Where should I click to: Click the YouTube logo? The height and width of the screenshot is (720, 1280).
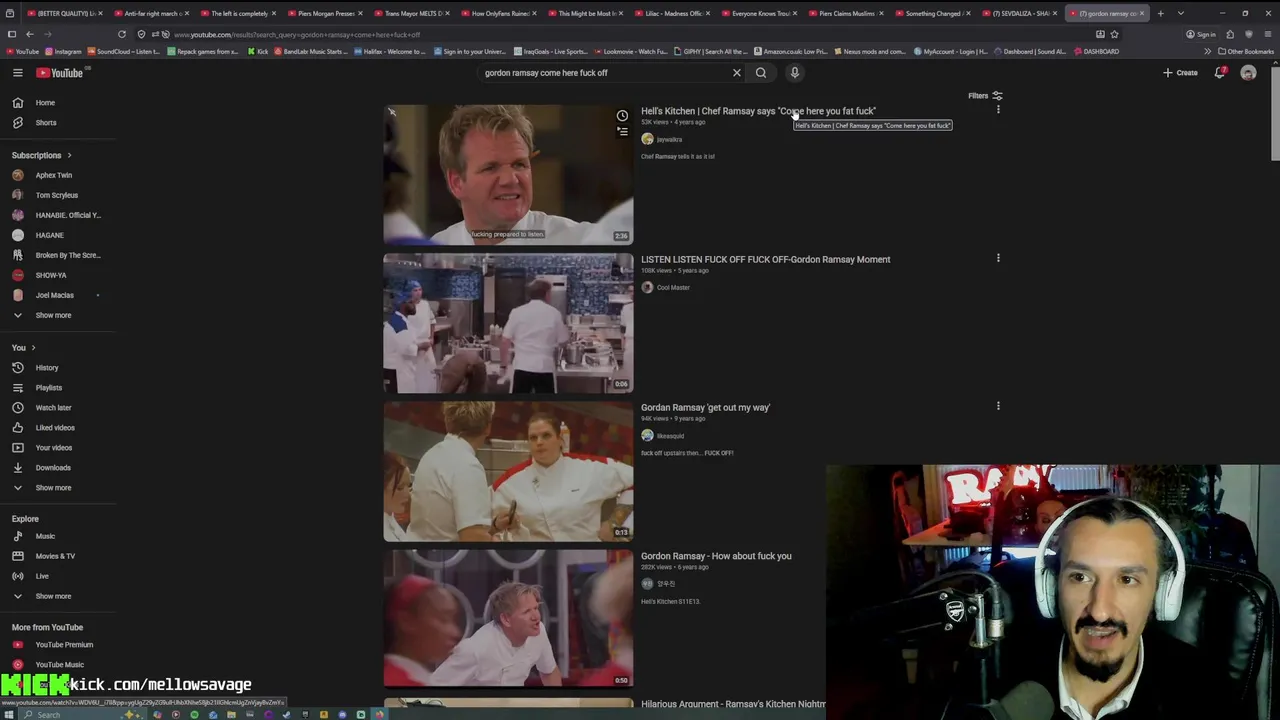60,72
